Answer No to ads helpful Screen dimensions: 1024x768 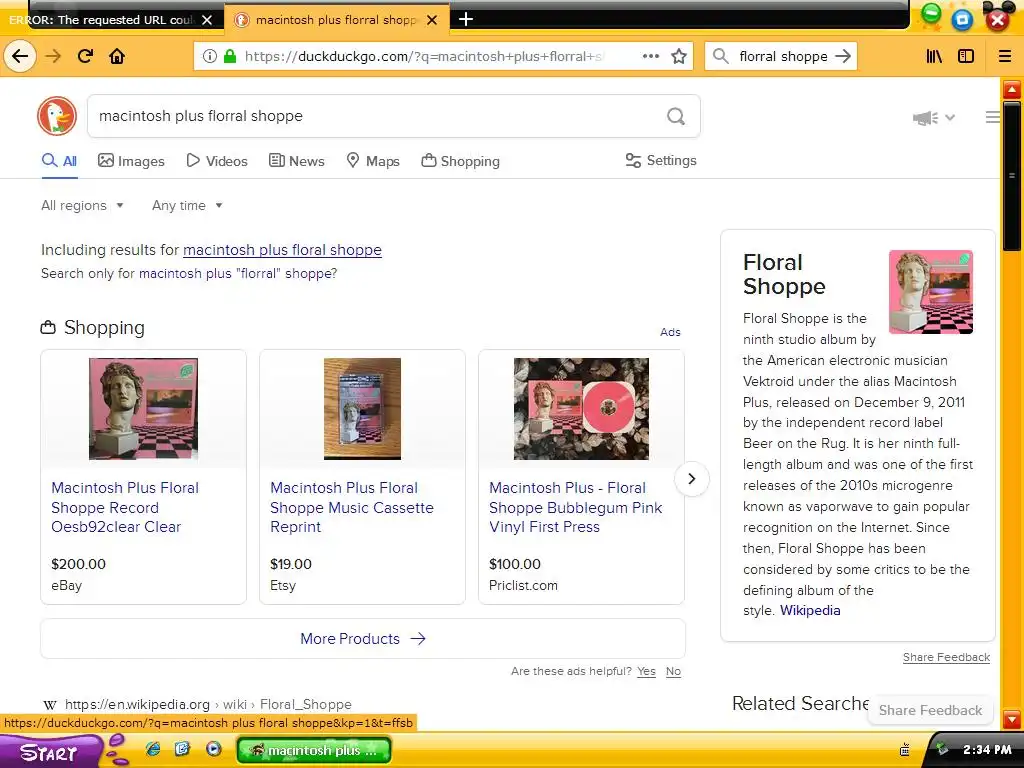(673, 671)
